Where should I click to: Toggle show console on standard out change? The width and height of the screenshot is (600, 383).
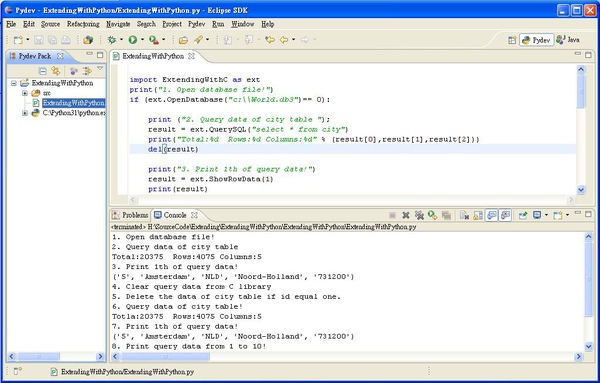492,215
